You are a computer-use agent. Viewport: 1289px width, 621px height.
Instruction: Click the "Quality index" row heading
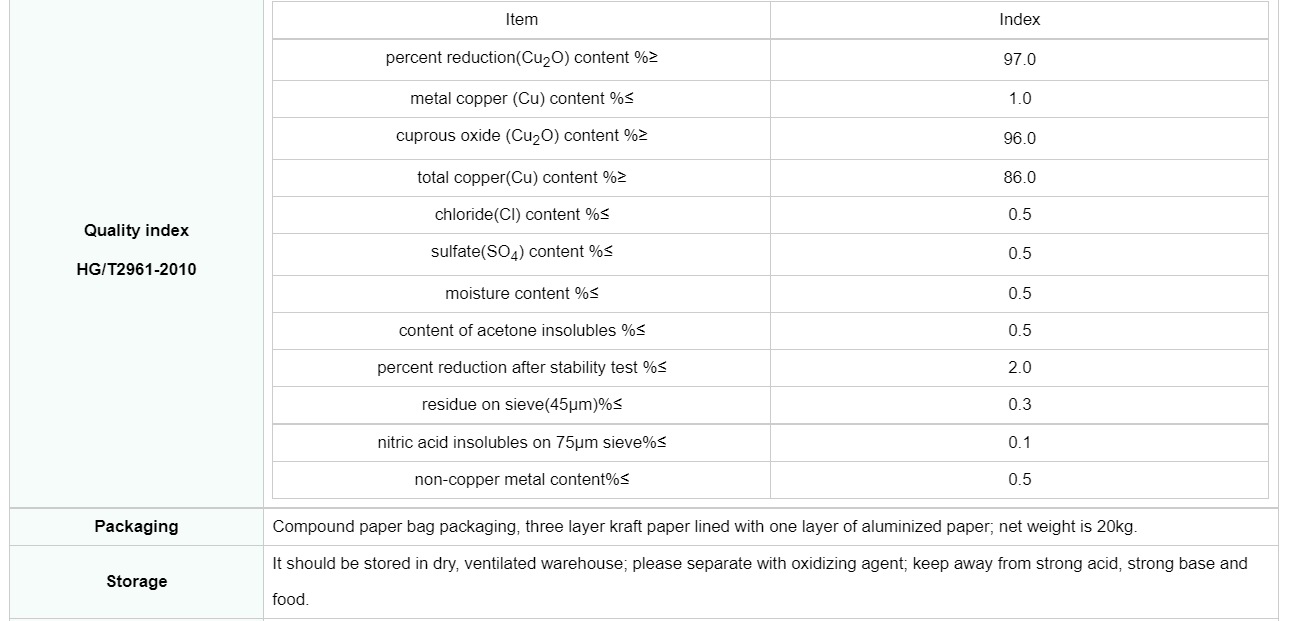[x=136, y=231]
